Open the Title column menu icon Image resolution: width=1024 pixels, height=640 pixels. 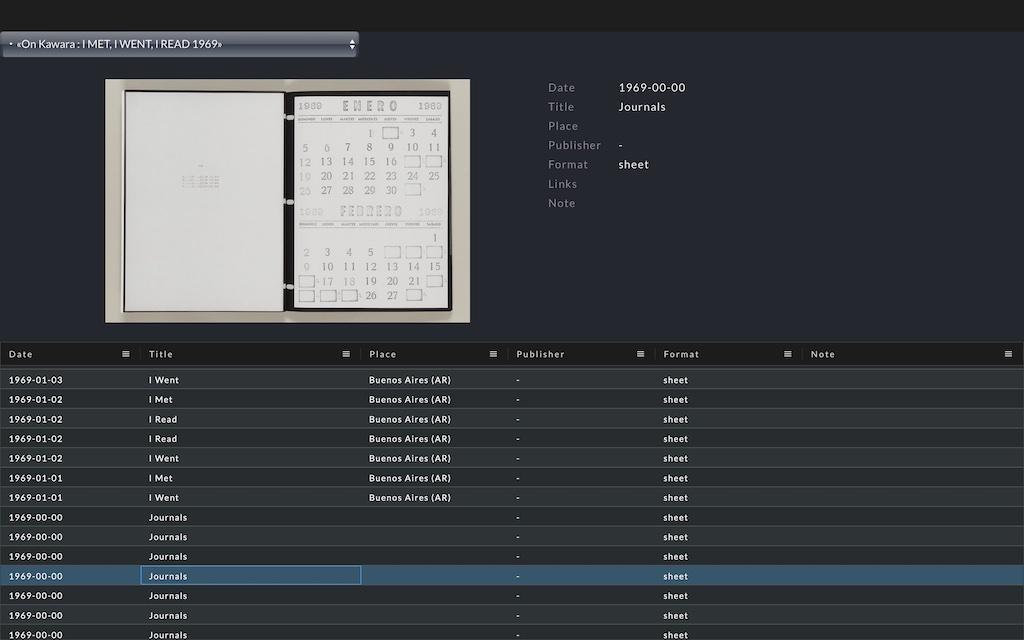coord(346,354)
